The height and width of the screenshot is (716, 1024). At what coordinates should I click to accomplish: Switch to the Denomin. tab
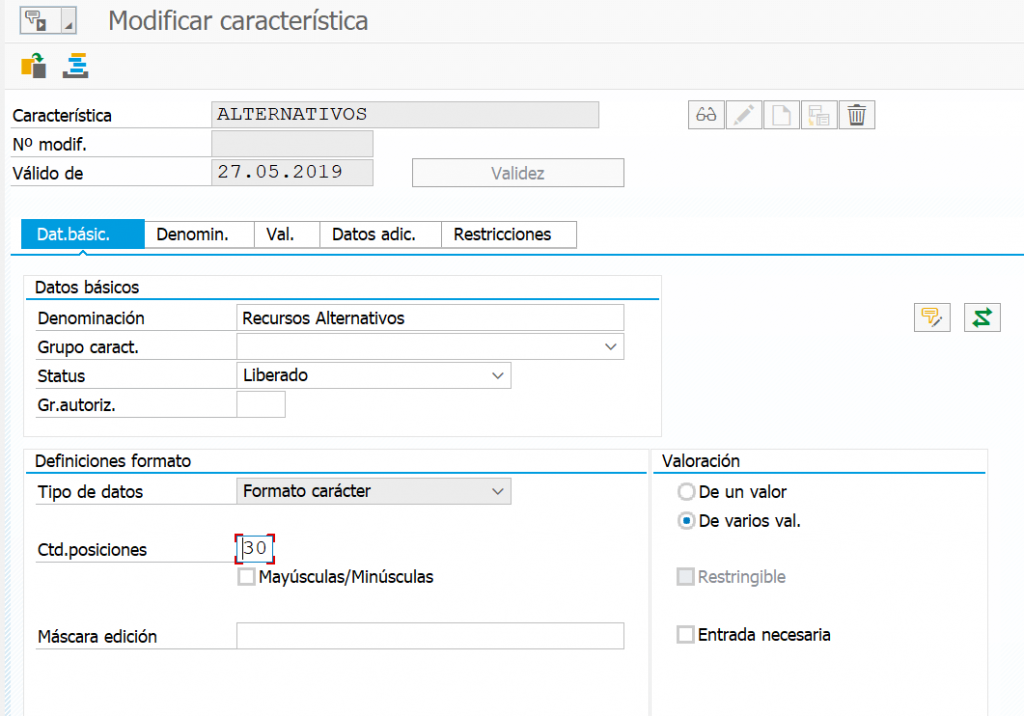click(199, 235)
